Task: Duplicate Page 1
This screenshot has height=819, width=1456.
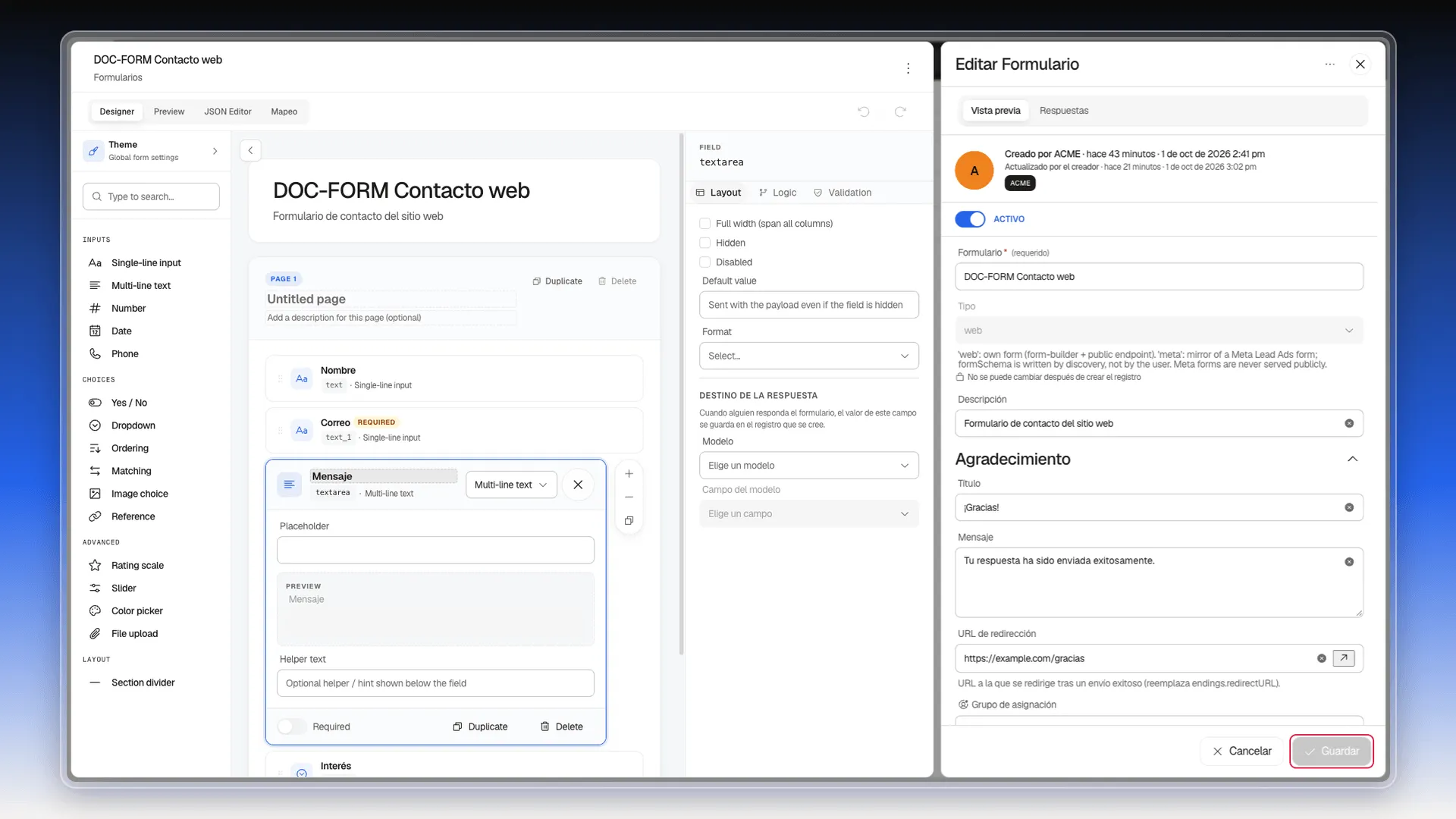Action: 557,281
